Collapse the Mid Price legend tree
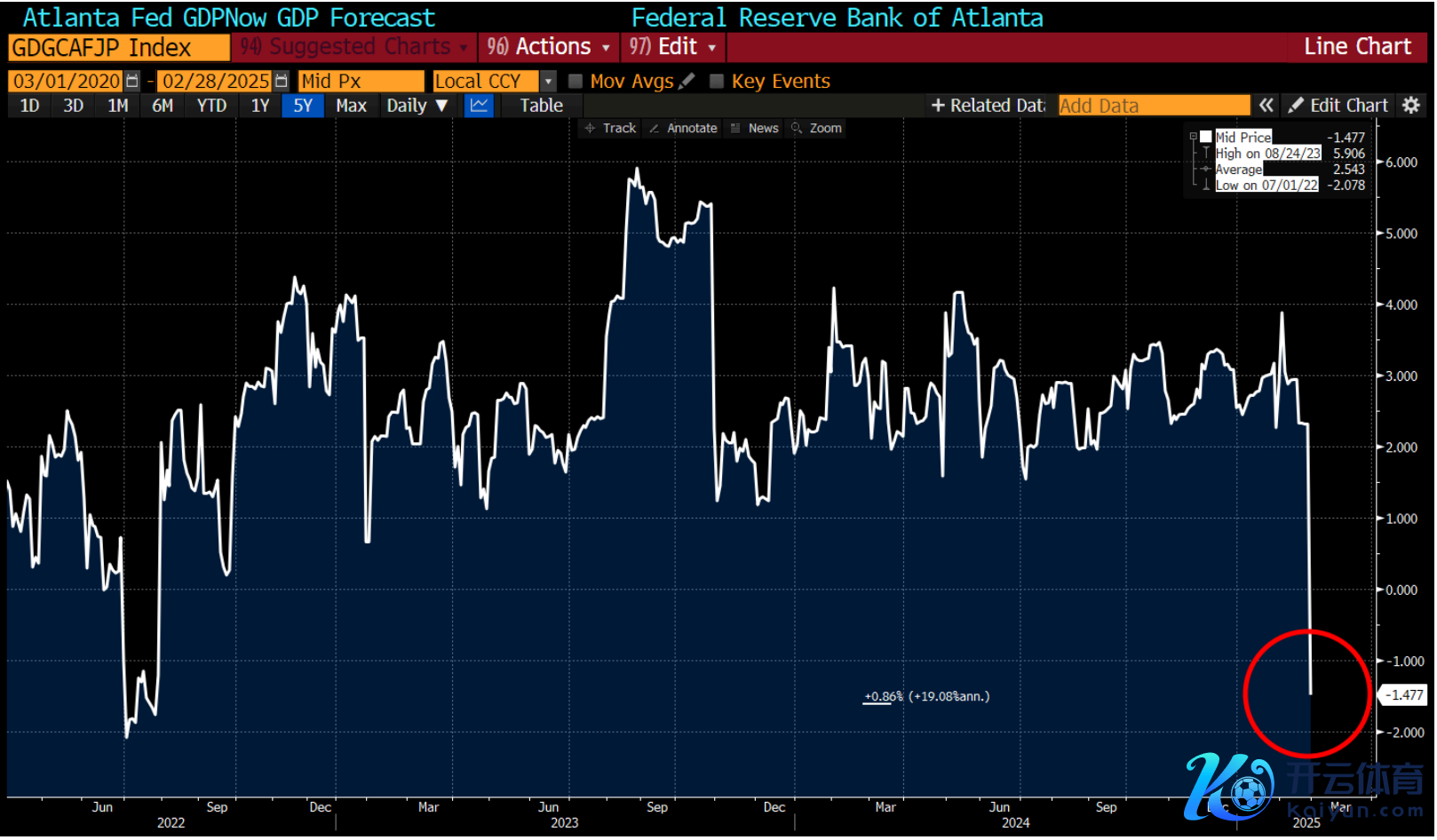 pos(1194,137)
